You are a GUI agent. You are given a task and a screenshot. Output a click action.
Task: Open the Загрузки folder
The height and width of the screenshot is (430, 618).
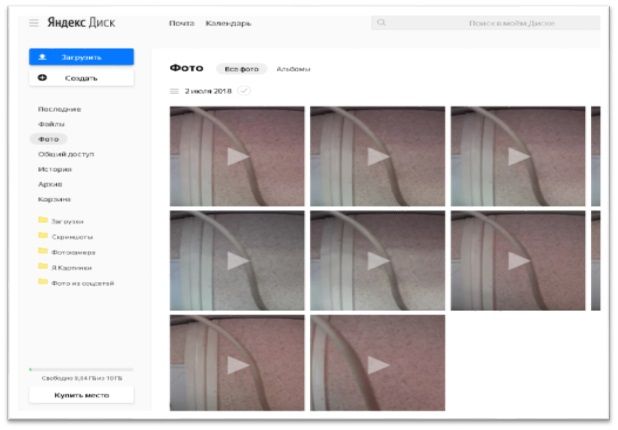(x=67, y=222)
